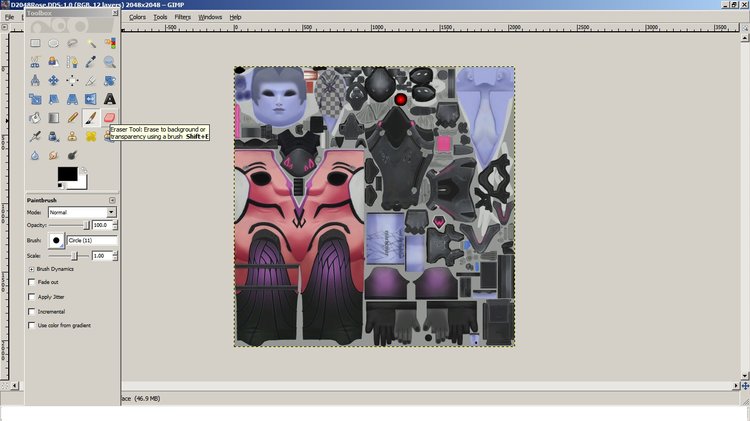Toggle the Apply Jitter checkbox
750x421 pixels.
pyautogui.click(x=32, y=297)
